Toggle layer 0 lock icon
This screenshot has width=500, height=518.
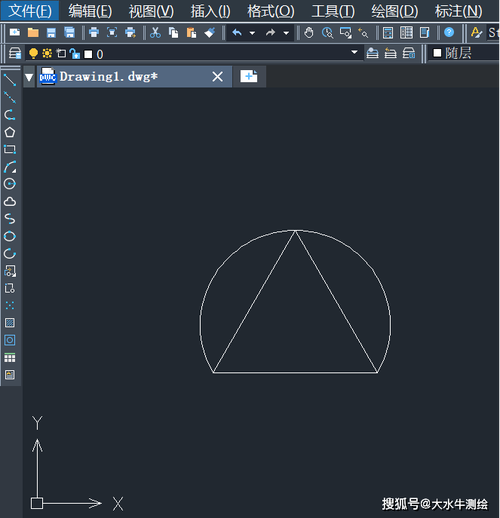coord(75,53)
